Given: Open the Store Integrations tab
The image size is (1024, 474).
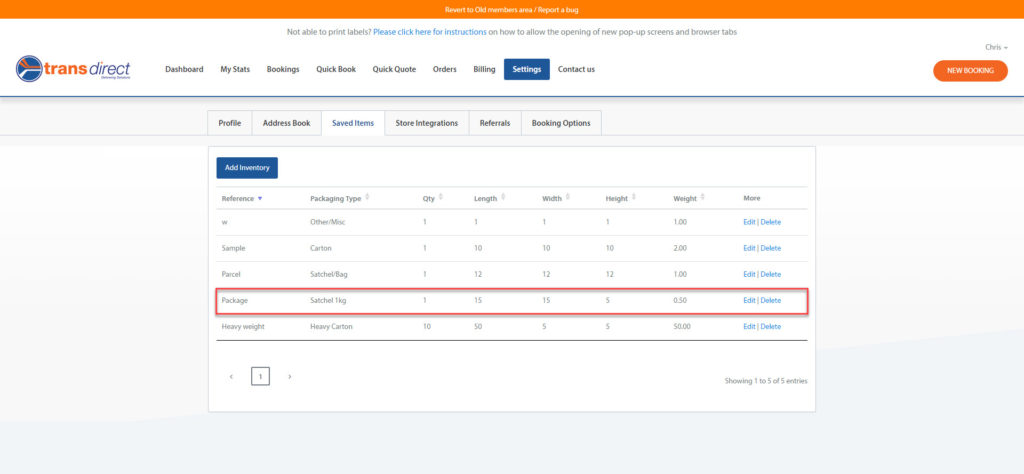Looking at the screenshot, I should 426,123.
